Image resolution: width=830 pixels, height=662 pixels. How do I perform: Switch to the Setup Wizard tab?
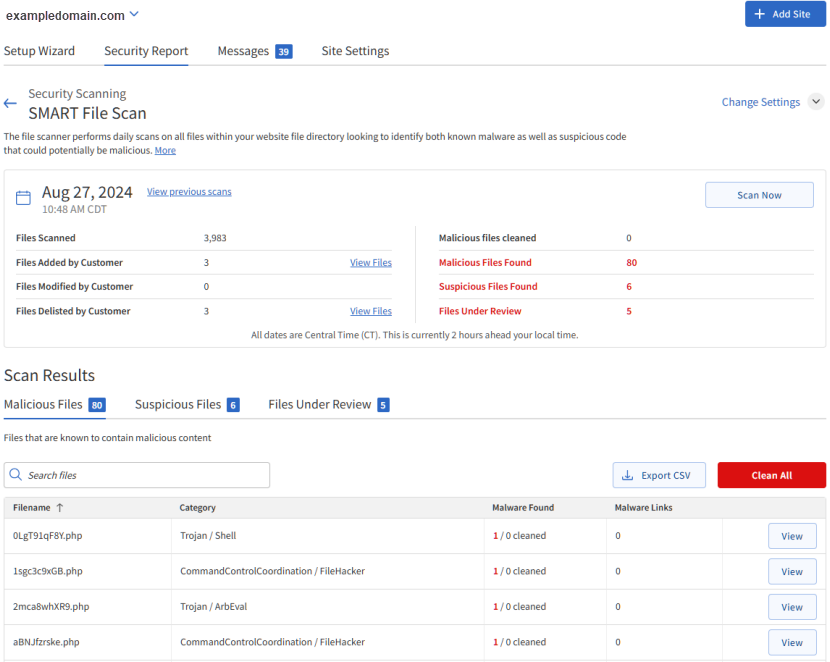39,51
